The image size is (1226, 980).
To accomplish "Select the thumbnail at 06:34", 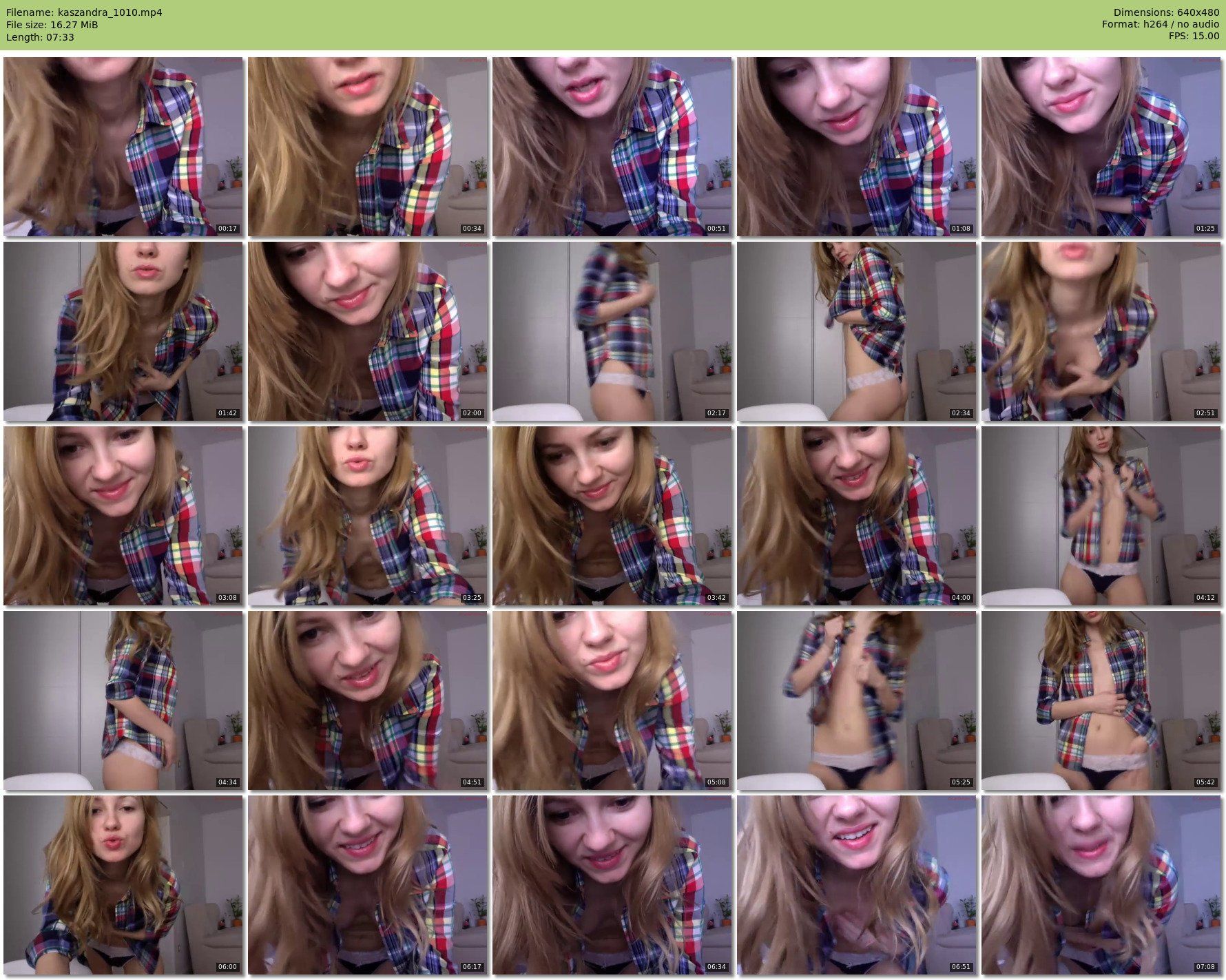I will (x=612, y=885).
